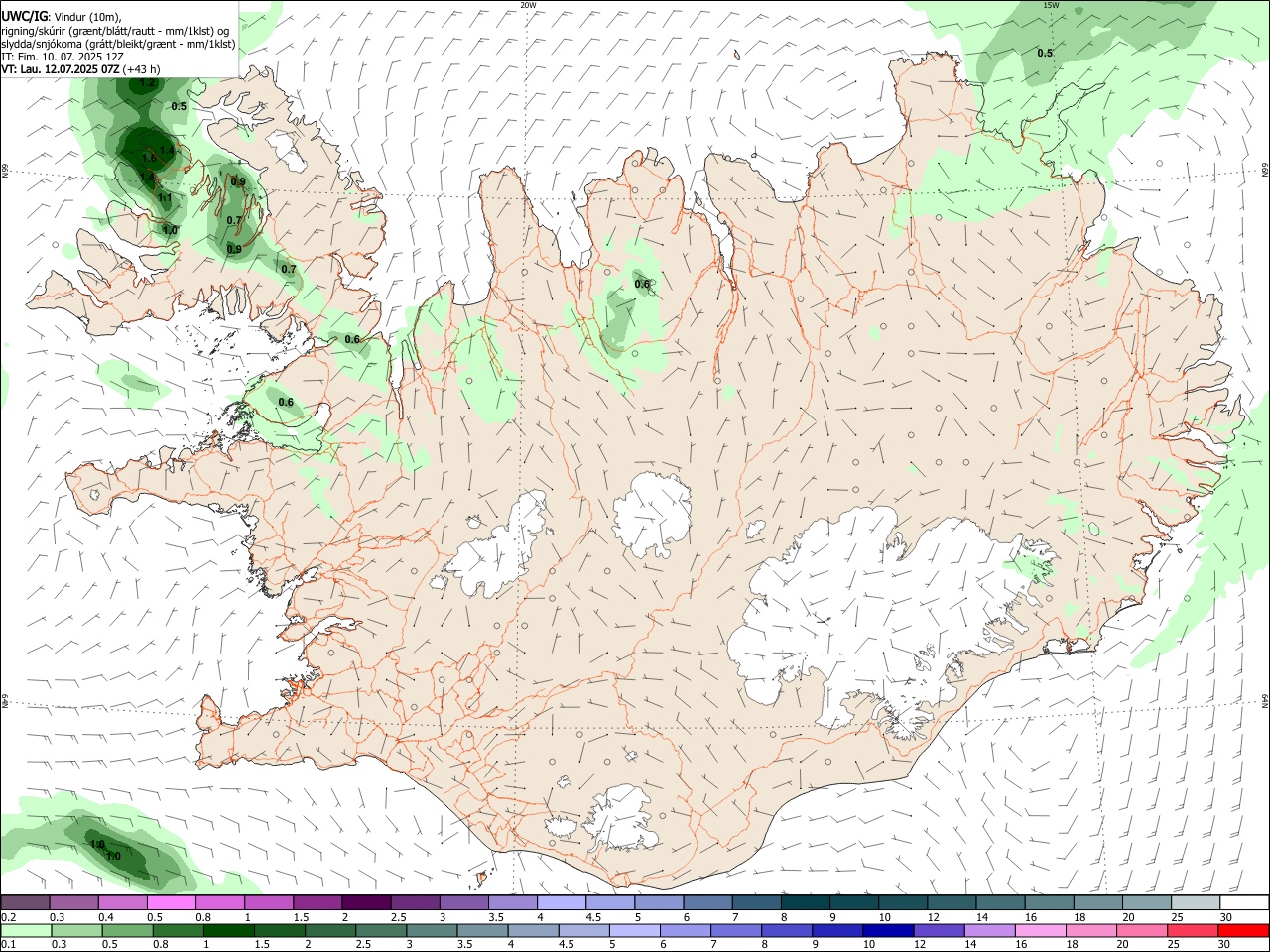Click the '0.5' value in the northeast rain area
The height and width of the screenshot is (952, 1270).
click(1045, 53)
